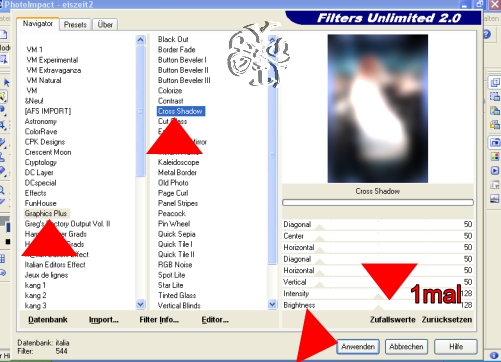This screenshot has height=362, width=501.
Task: Choose the Metal Border filter
Action: pyautogui.click(x=177, y=173)
